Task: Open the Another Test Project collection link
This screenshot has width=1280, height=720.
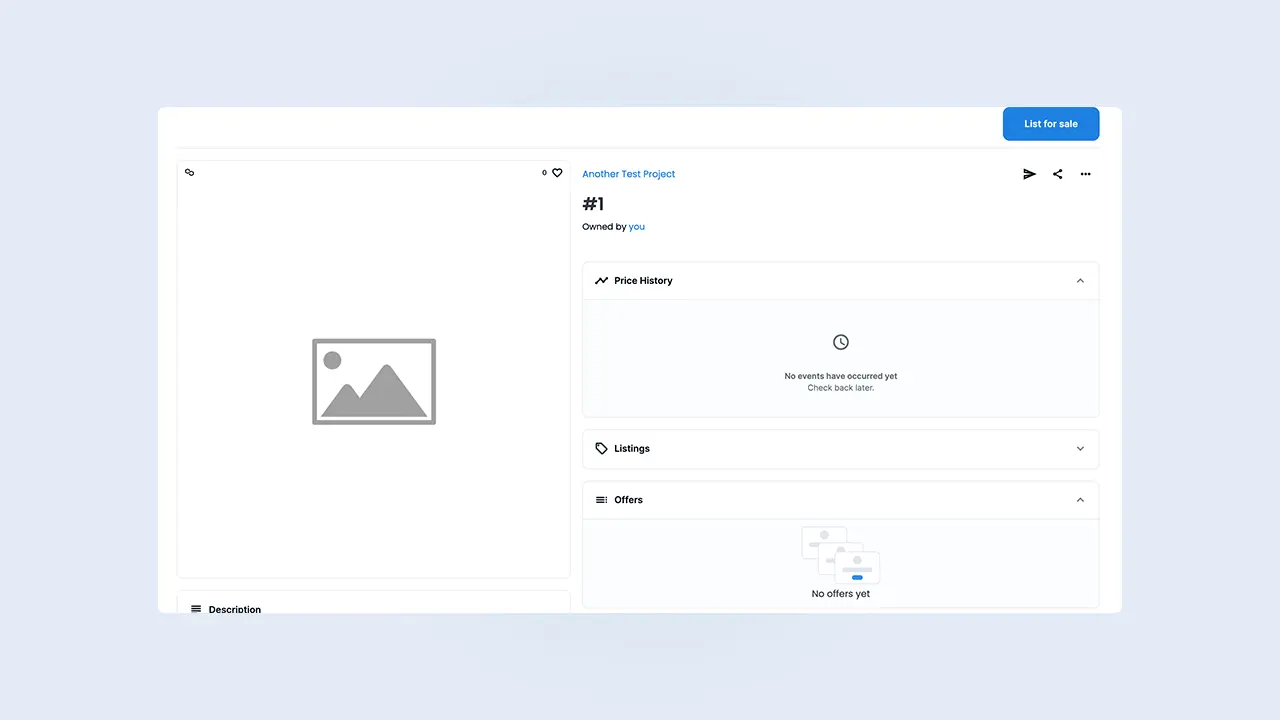Action: [x=628, y=174]
